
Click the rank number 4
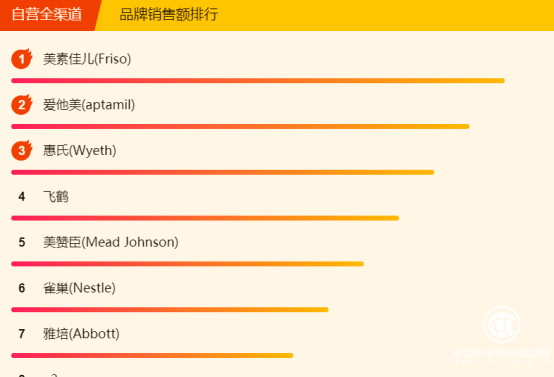(22, 196)
